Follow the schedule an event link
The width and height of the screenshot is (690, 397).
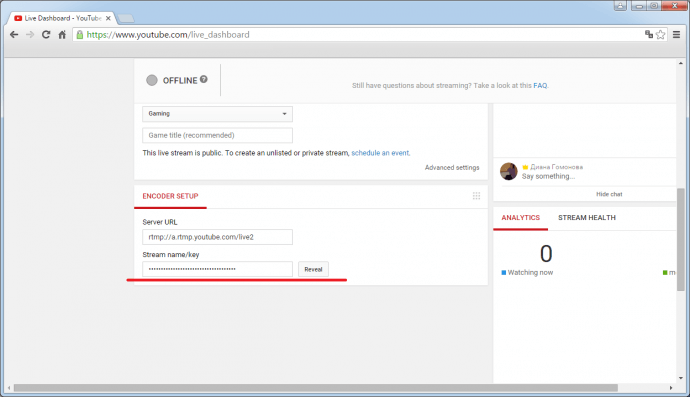pos(380,153)
